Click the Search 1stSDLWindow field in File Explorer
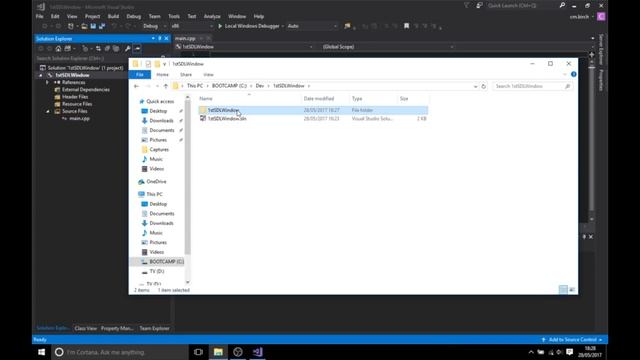Image resolution: width=640 pixels, height=360 pixels. [532, 86]
